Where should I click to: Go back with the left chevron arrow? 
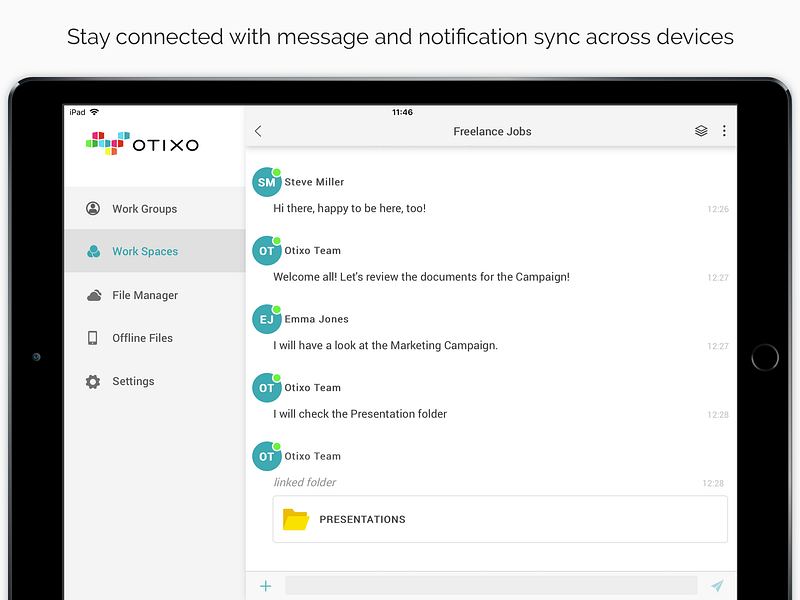pyautogui.click(x=258, y=131)
